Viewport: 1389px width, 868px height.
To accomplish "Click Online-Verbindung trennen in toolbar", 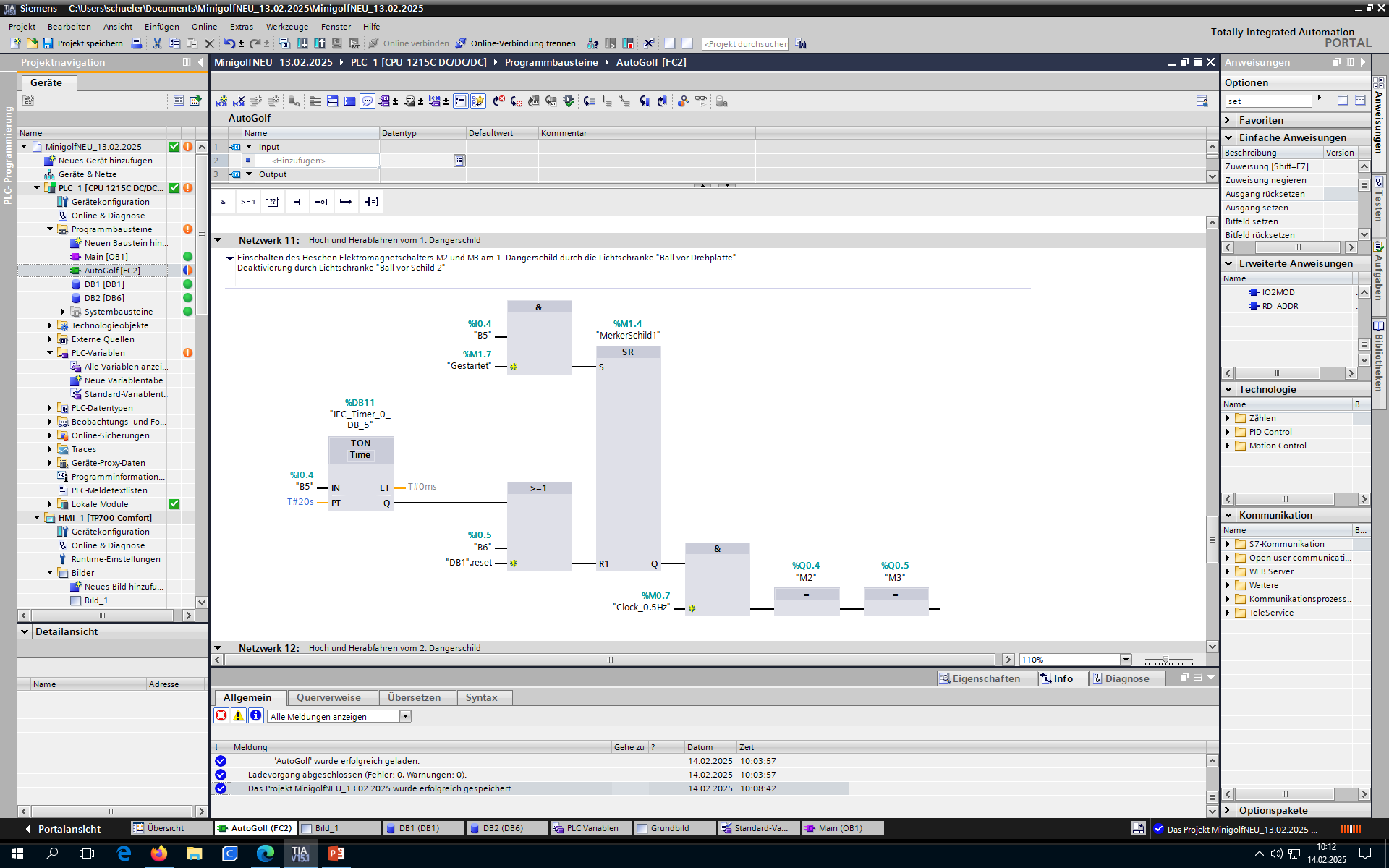I will tap(516, 43).
